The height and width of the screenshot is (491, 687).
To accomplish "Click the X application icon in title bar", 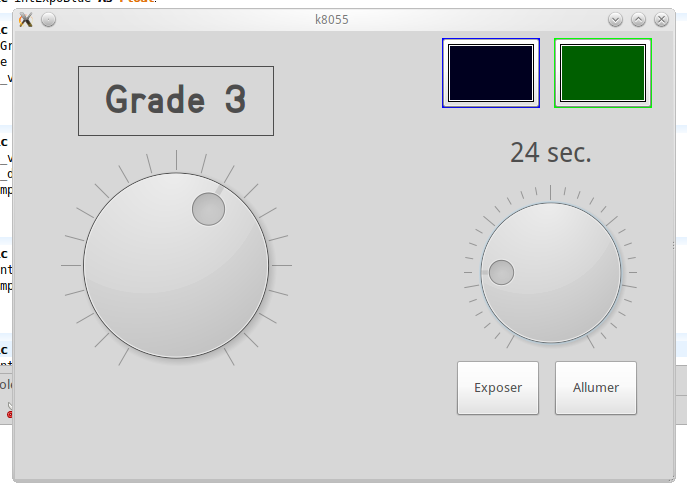I will click(26, 19).
